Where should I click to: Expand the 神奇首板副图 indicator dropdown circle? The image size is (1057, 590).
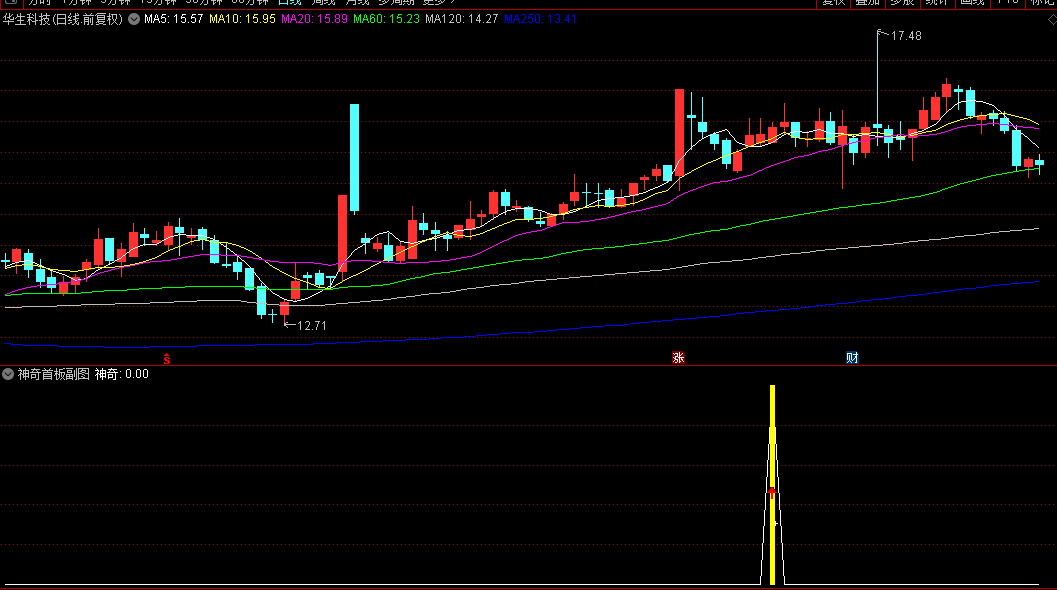tap(8, 374)
